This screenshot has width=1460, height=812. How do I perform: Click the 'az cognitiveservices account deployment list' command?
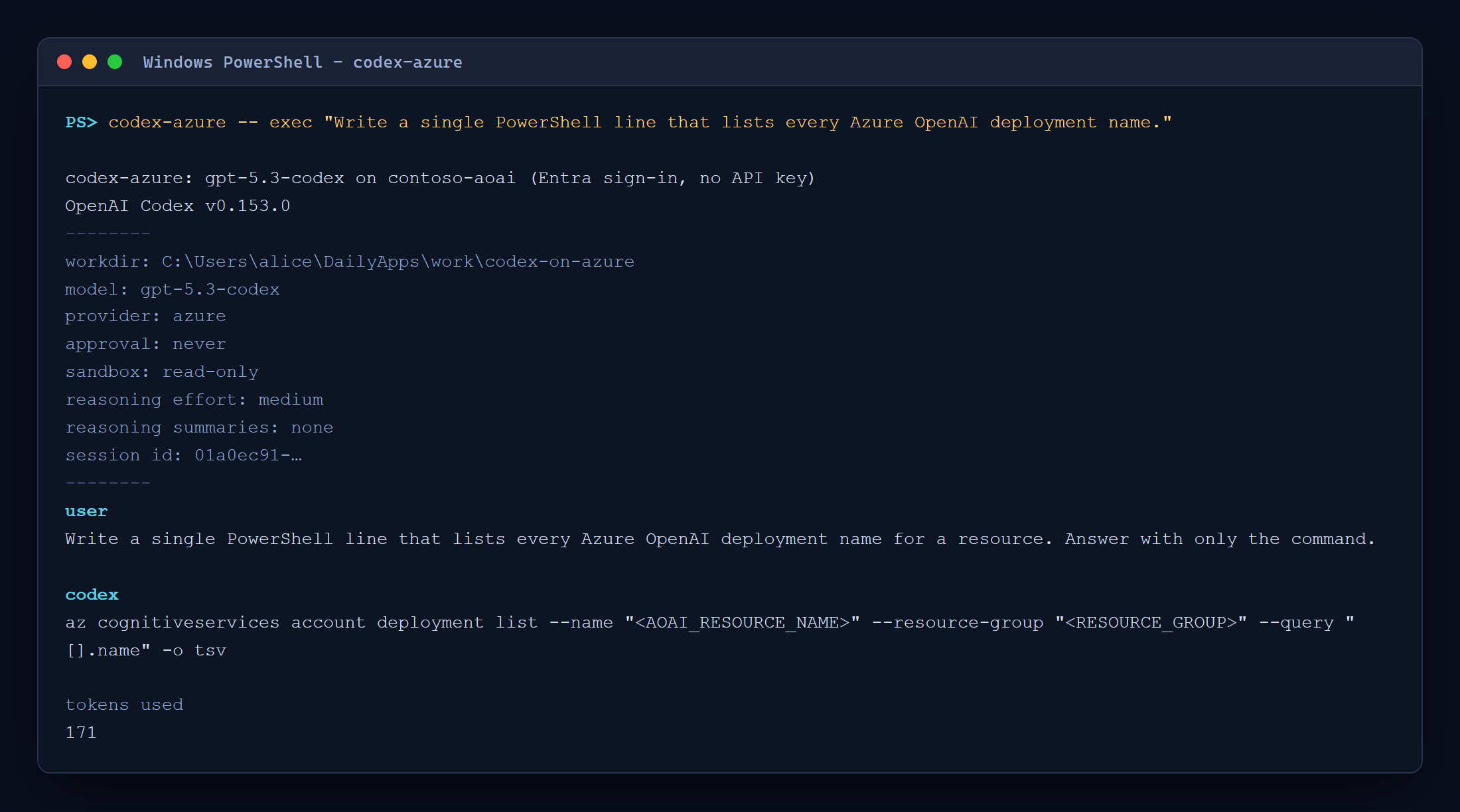tap(301, 623)
